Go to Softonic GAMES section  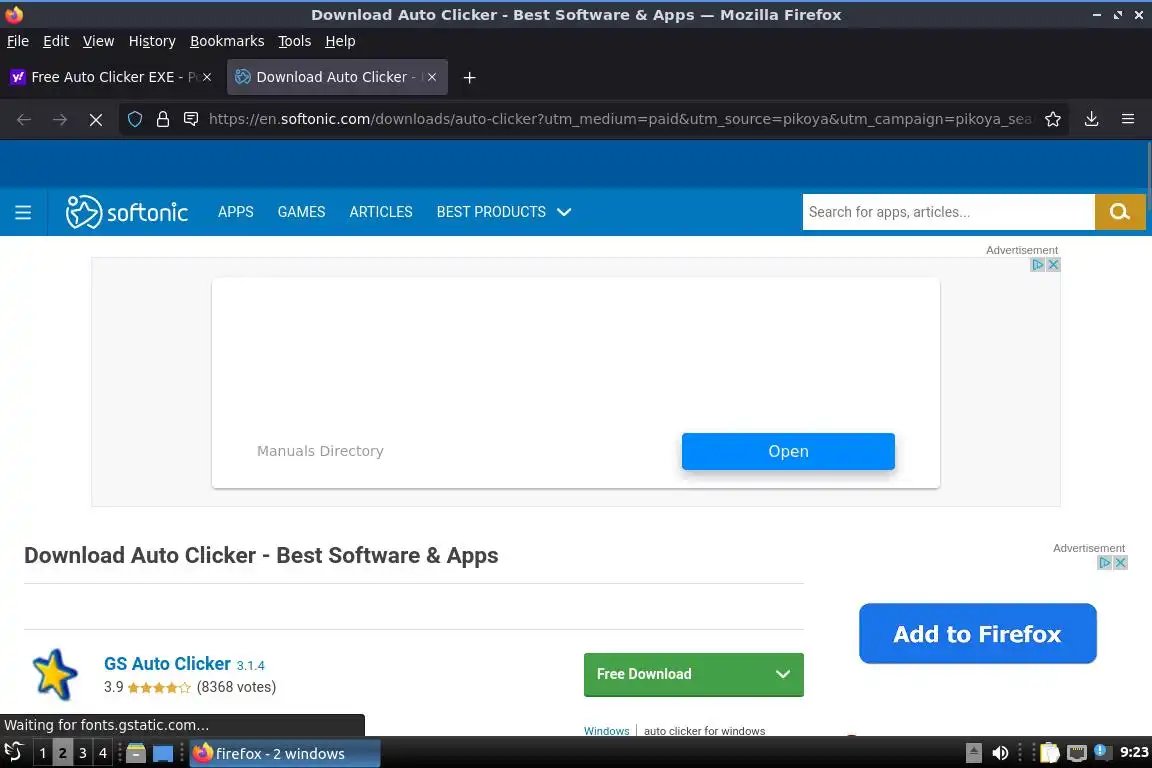(x=301, y=212)
